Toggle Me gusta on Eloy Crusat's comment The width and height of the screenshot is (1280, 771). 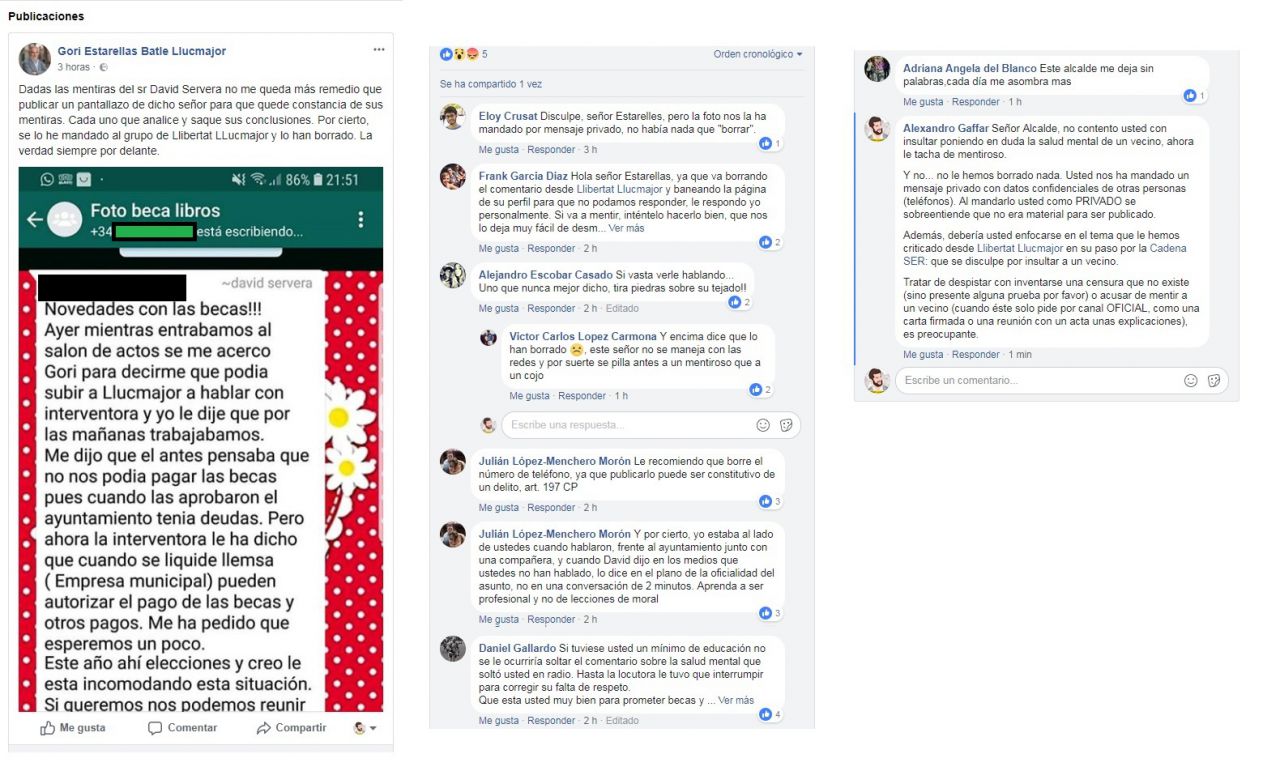(x=499, y=150)
